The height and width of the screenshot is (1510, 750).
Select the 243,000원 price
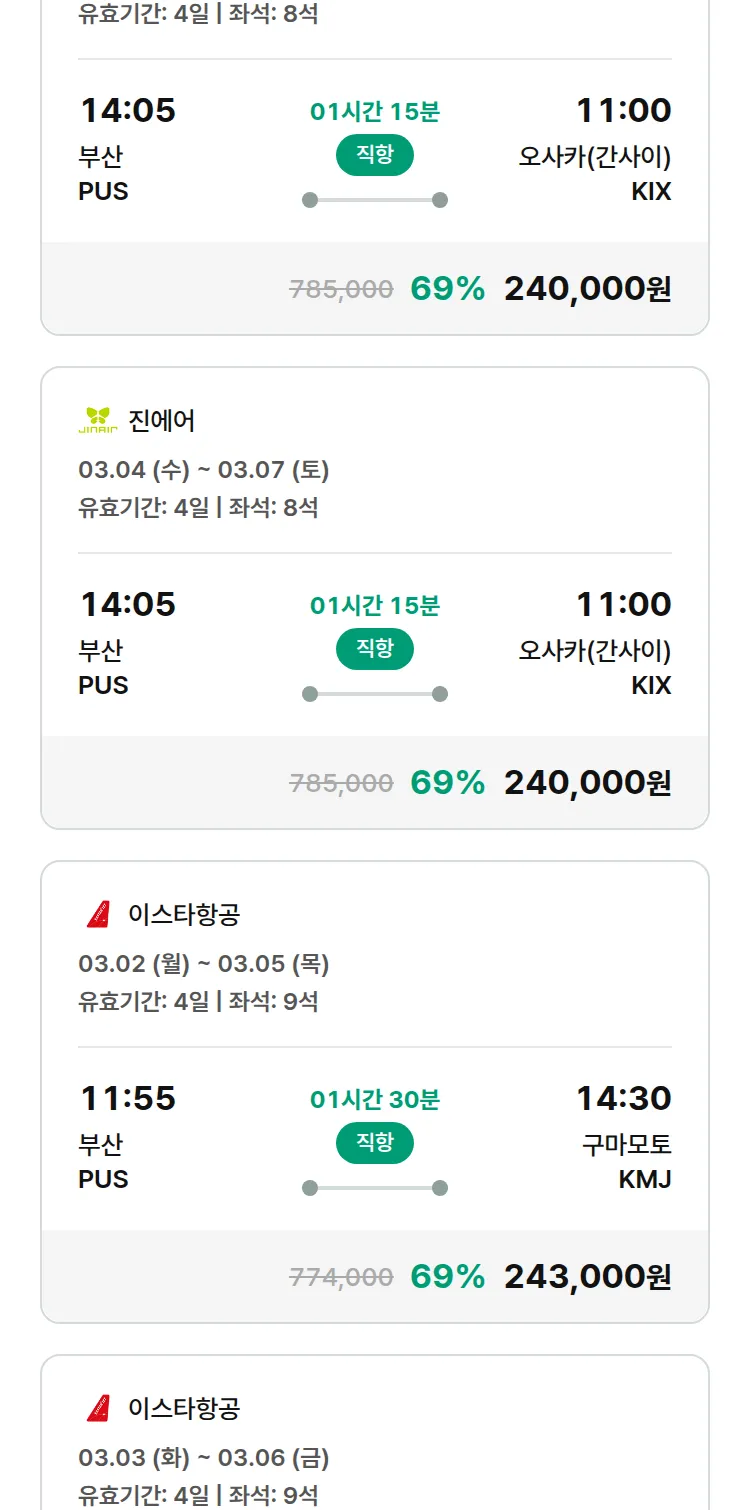point(587,1276)
